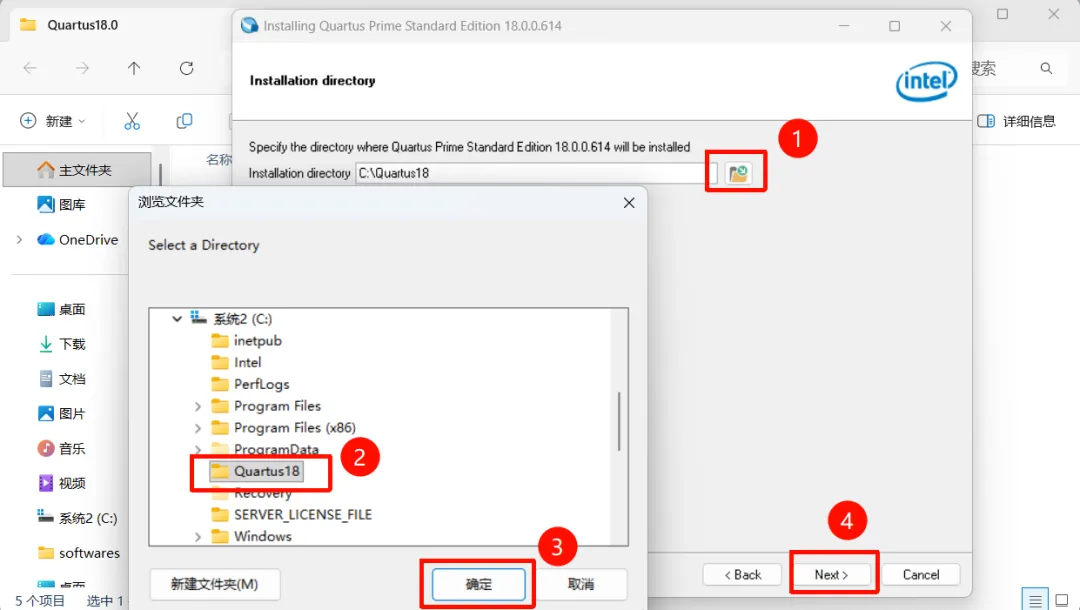Open 文档 Documents in Explorer sidebar

tap(61, 379)
